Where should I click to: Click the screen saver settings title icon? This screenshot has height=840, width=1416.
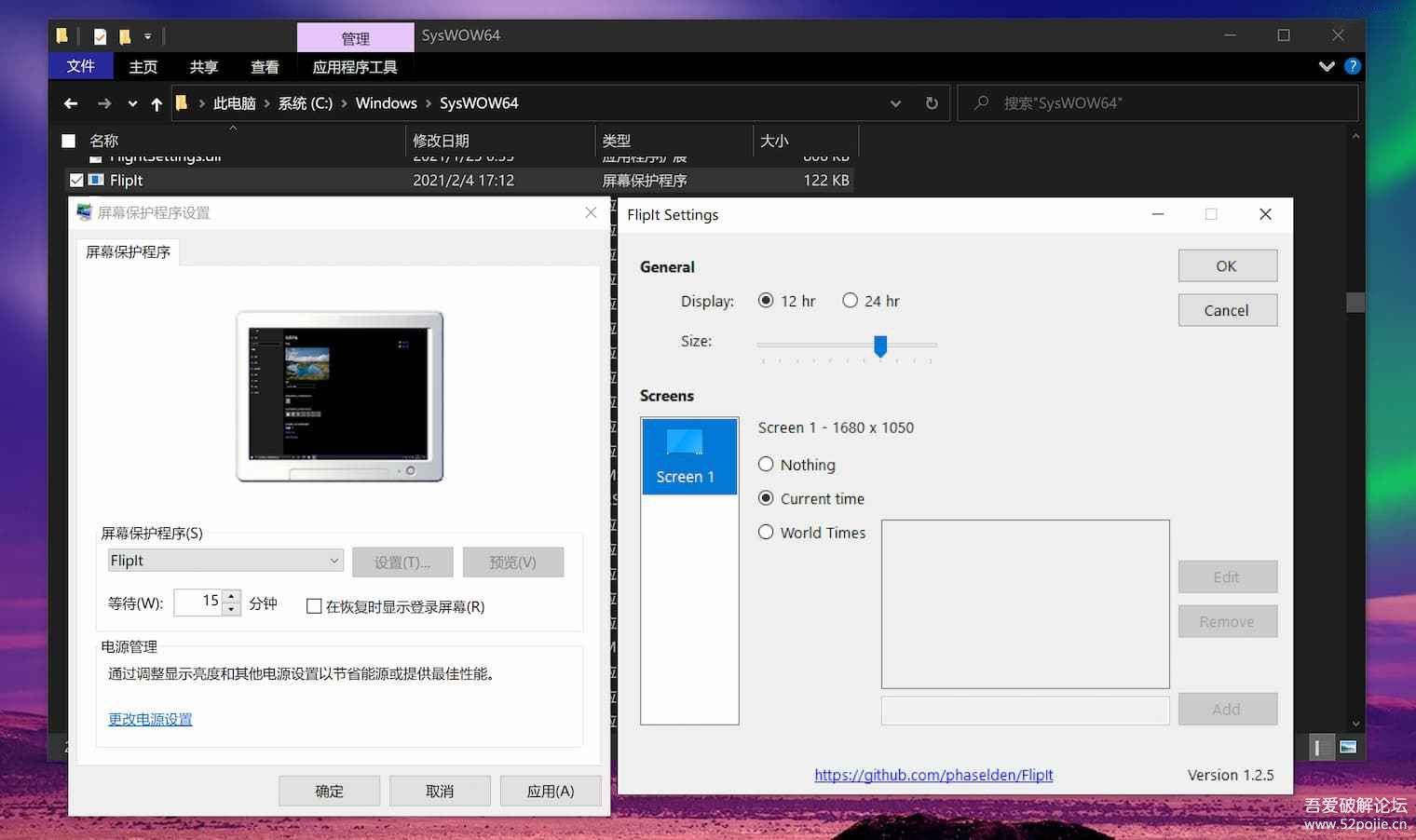84,213
